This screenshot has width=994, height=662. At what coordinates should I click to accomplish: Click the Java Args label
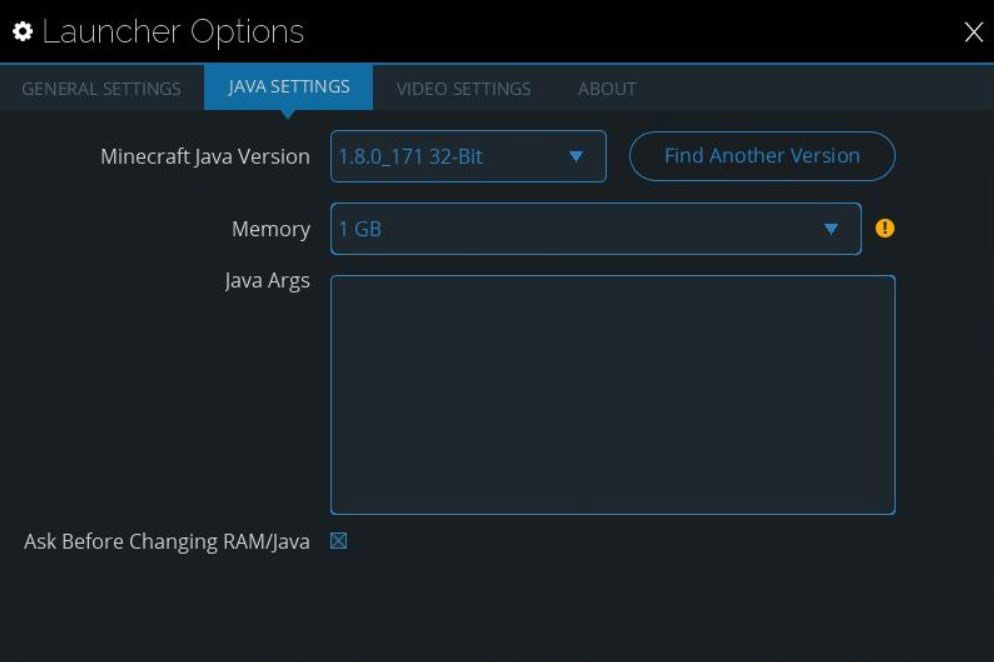coord(267,281)
